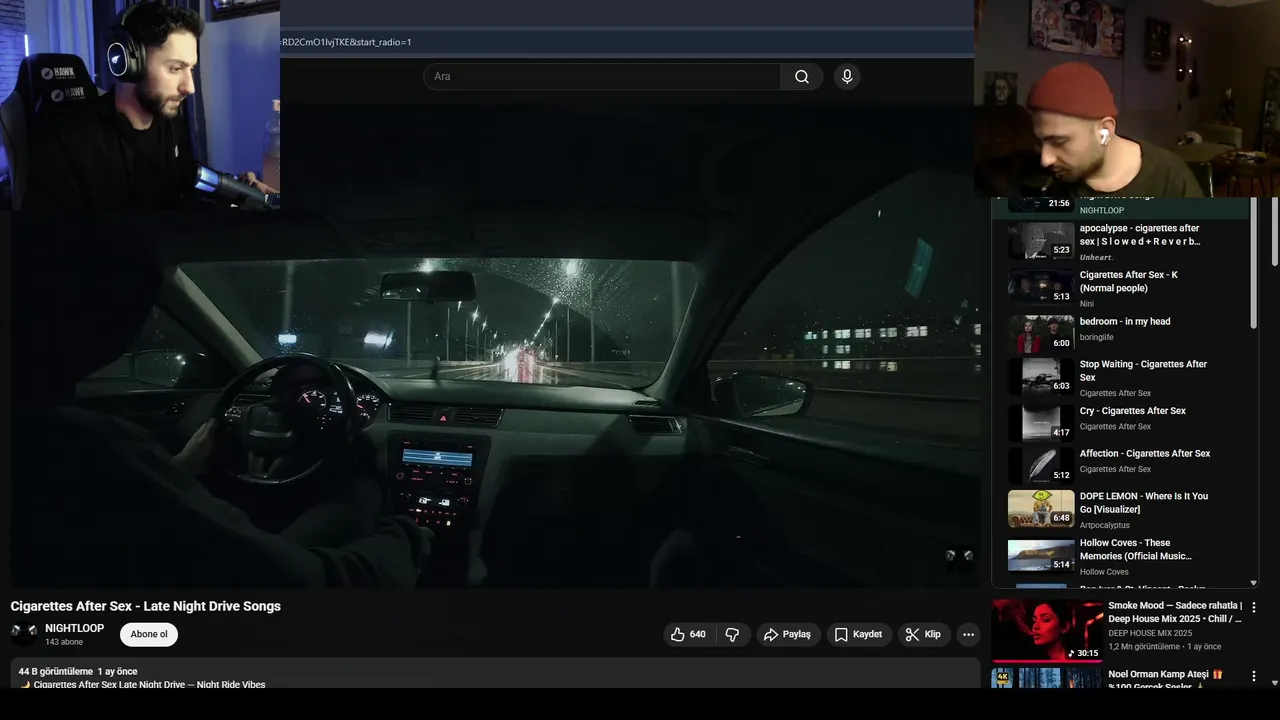Open options for Noel Orman Kamp Ateşi
The width and height of the screenshot is (1280, 720).
pyautogui.click(x=1254, y=676)
